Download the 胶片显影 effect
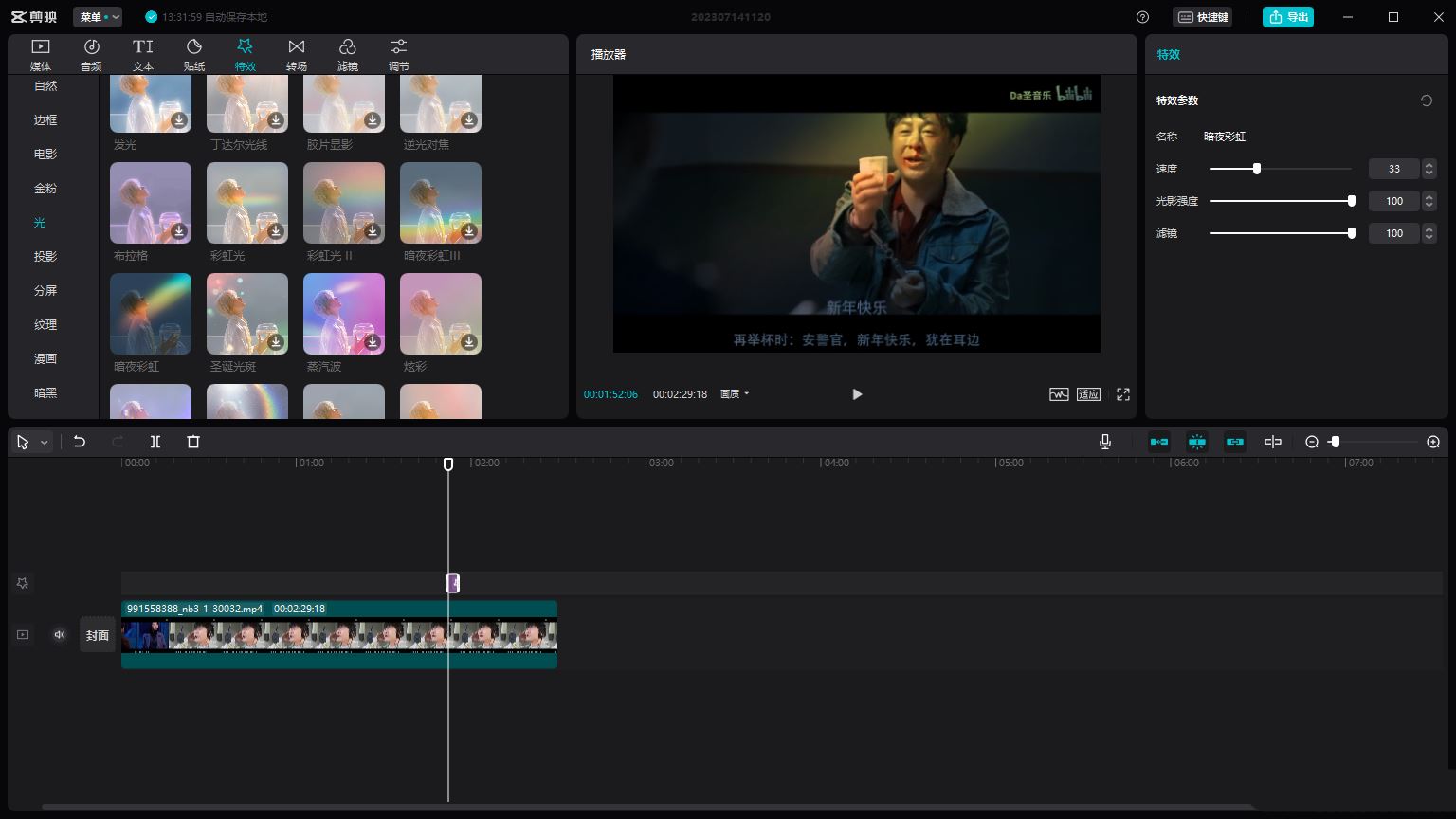Image resolution: width=1456 pixels, height=819 pixels. [373, 120]
